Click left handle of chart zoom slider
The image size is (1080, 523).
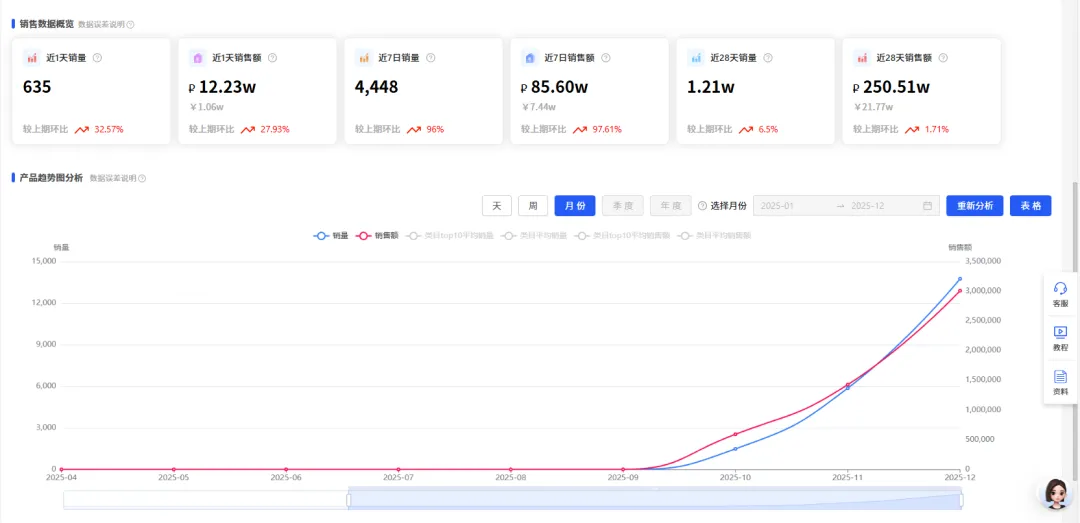[349, 500]
